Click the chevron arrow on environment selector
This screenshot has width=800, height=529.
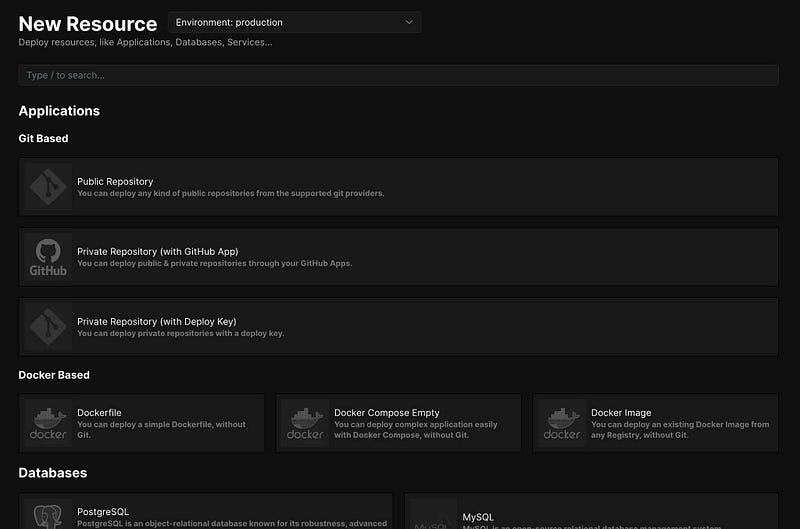[x=409, y=22]
